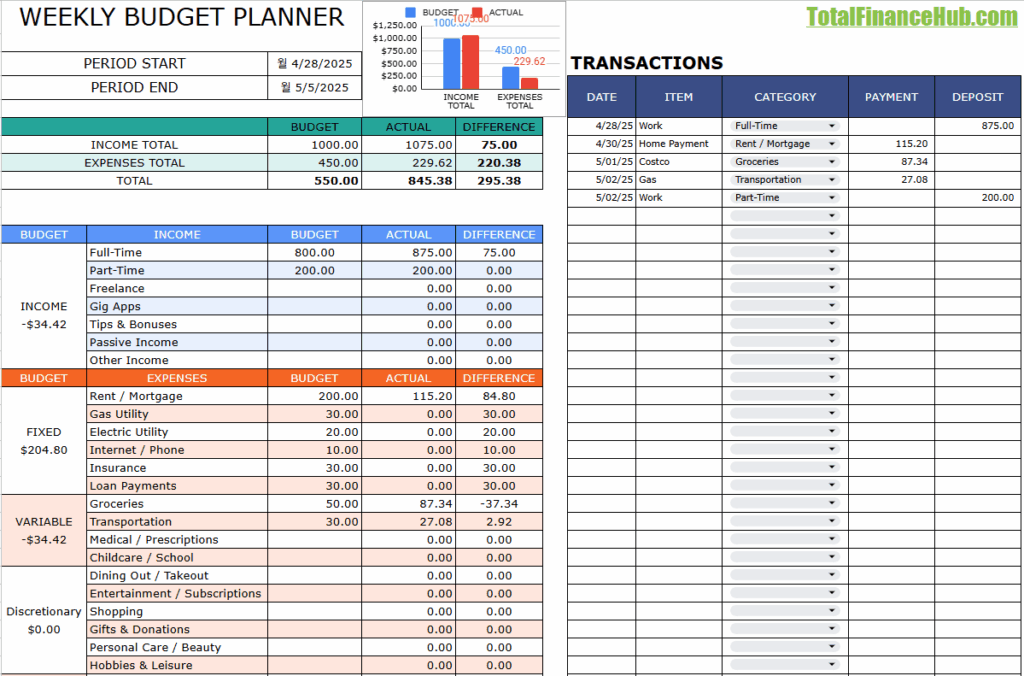Select the 115.20 payment for Home Payment
This screenshot has height=676, width=1024.
tap(891, 144)
